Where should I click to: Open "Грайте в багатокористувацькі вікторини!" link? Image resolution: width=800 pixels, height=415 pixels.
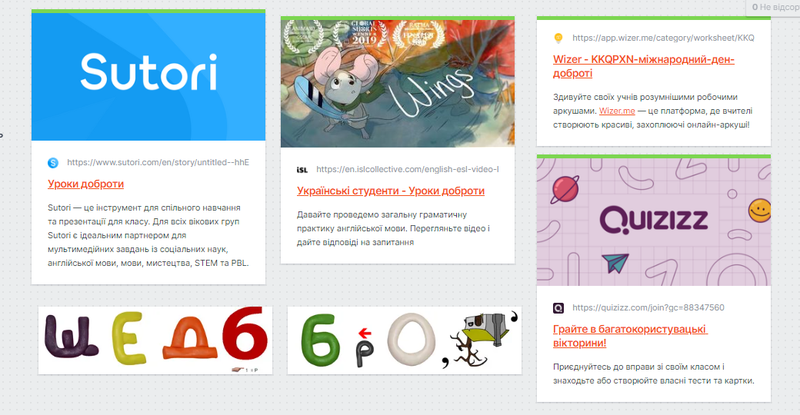[631, 336]
